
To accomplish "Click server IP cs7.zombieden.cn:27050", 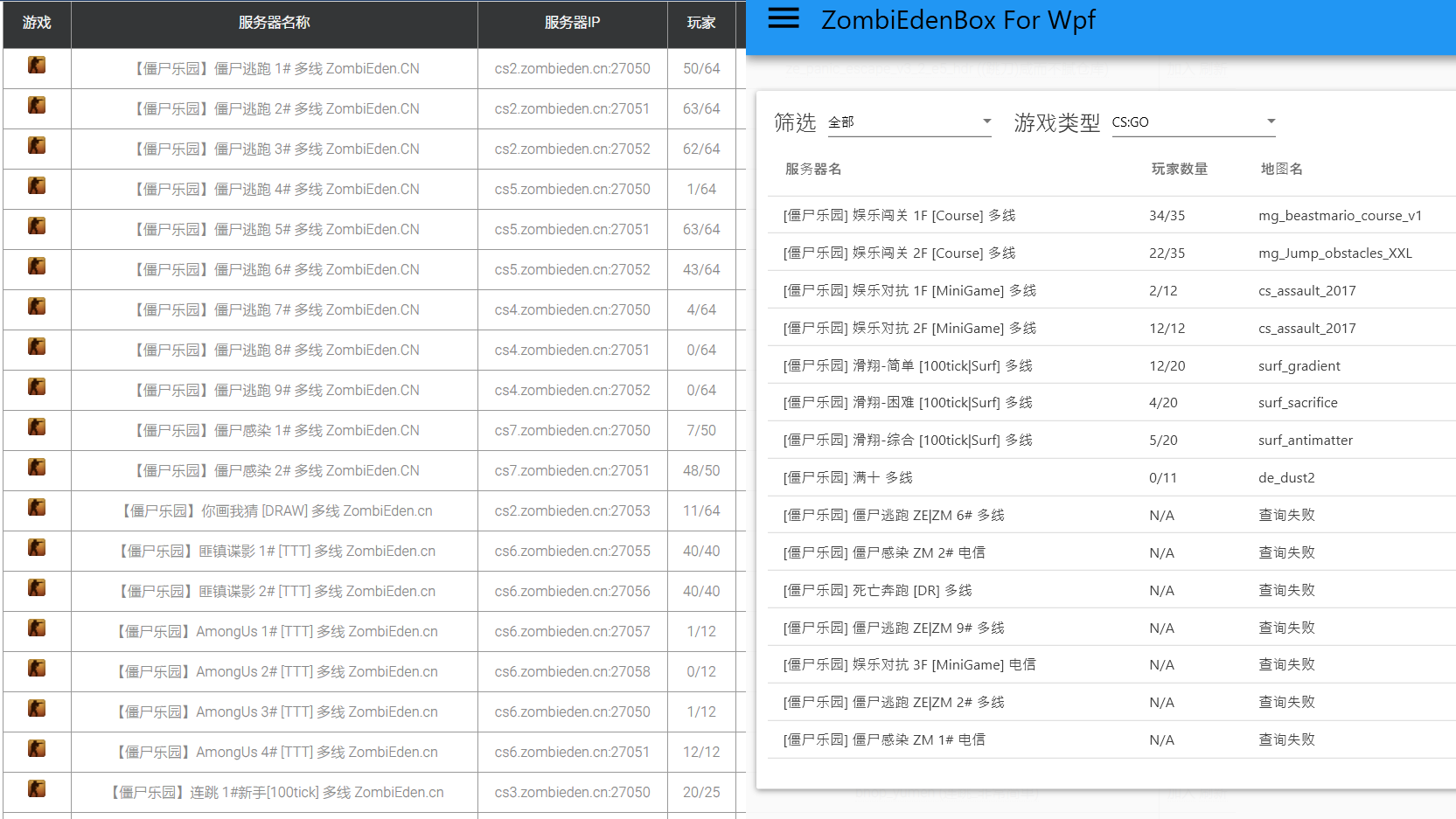I will coord(572,430).
